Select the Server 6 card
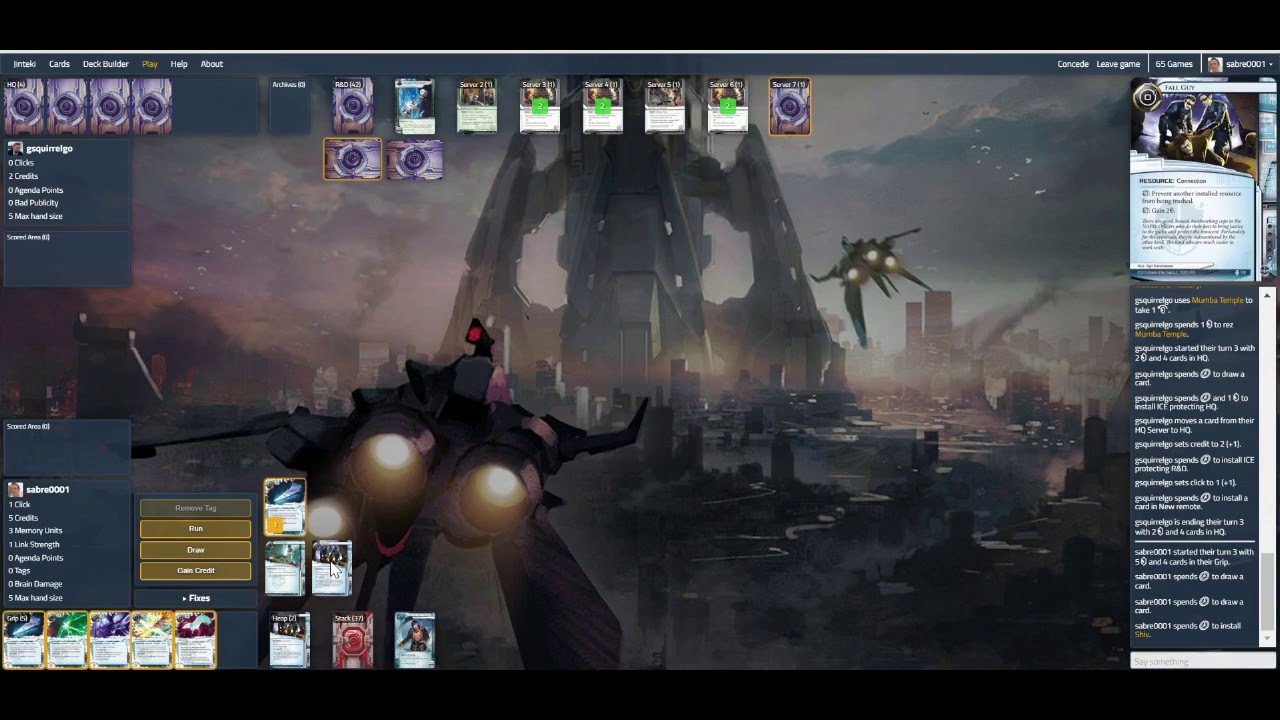1280x720 pixels. pyautogui.click(x=727, y=107)
